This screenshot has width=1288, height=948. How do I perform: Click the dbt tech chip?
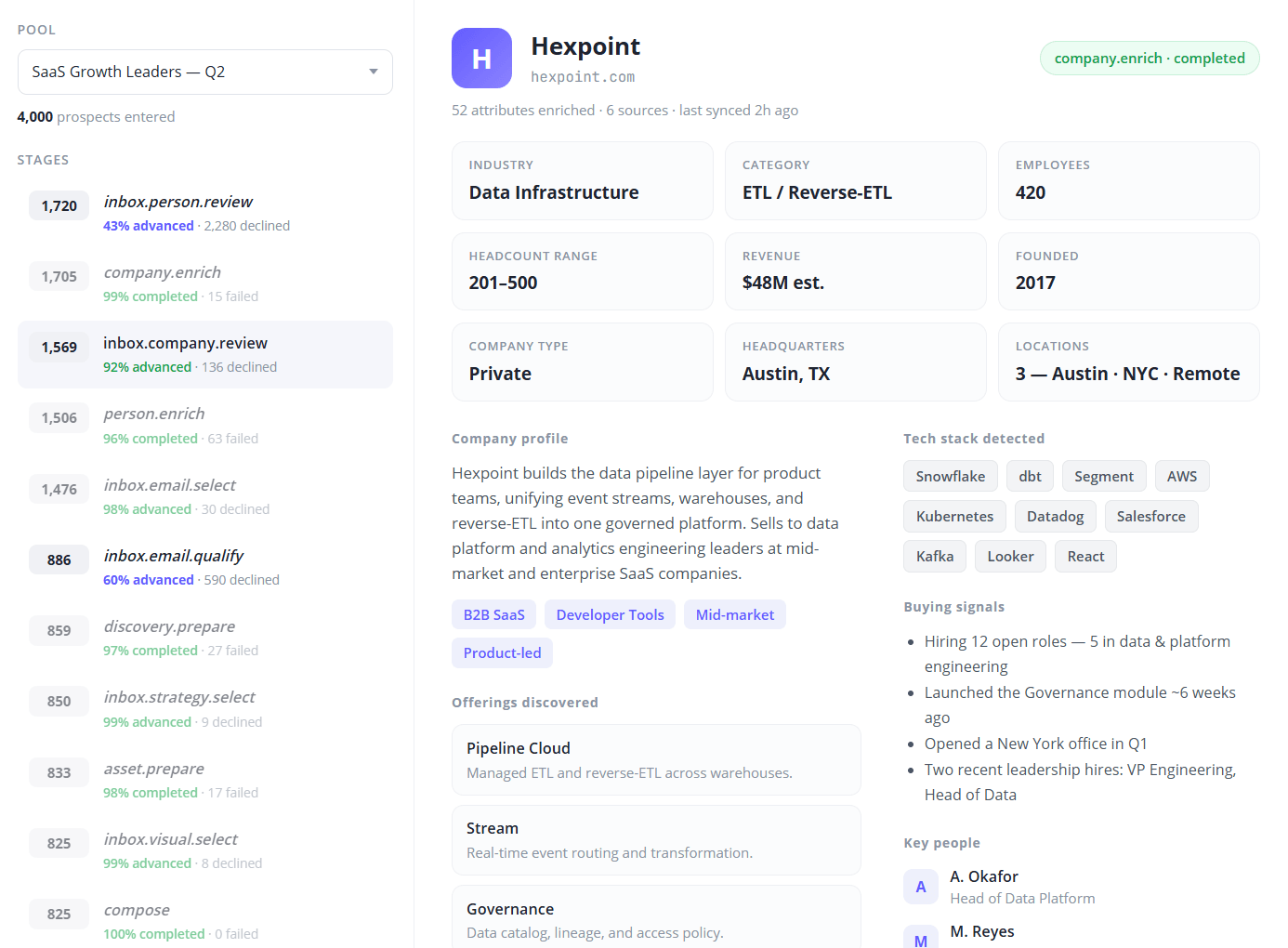[1030, 476]
